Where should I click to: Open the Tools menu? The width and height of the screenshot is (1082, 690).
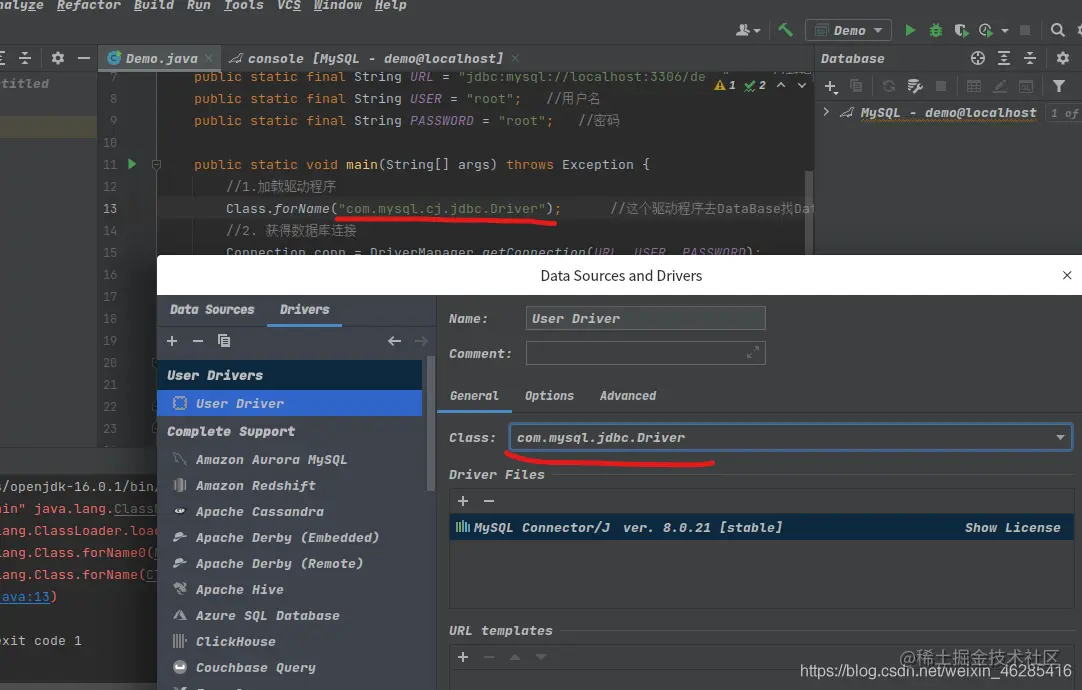coord(244,6)
